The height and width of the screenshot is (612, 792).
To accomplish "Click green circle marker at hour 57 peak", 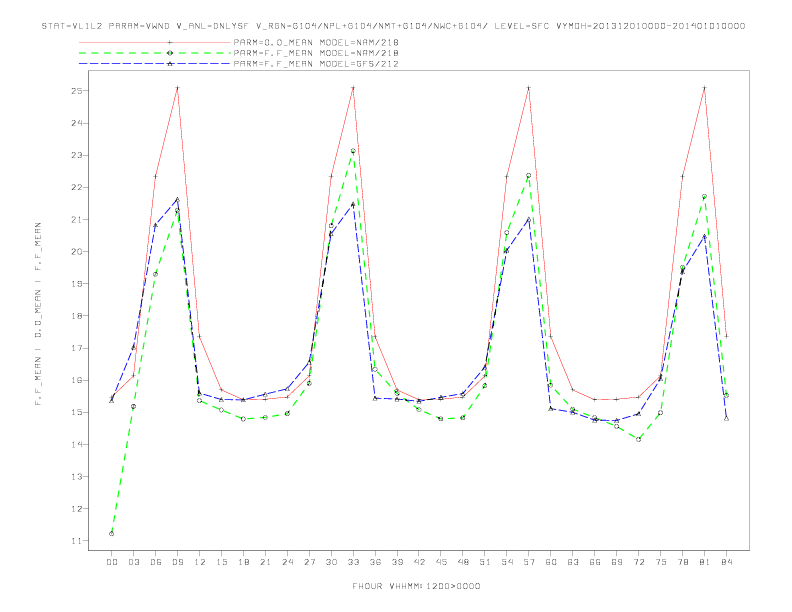I will 529,176.
